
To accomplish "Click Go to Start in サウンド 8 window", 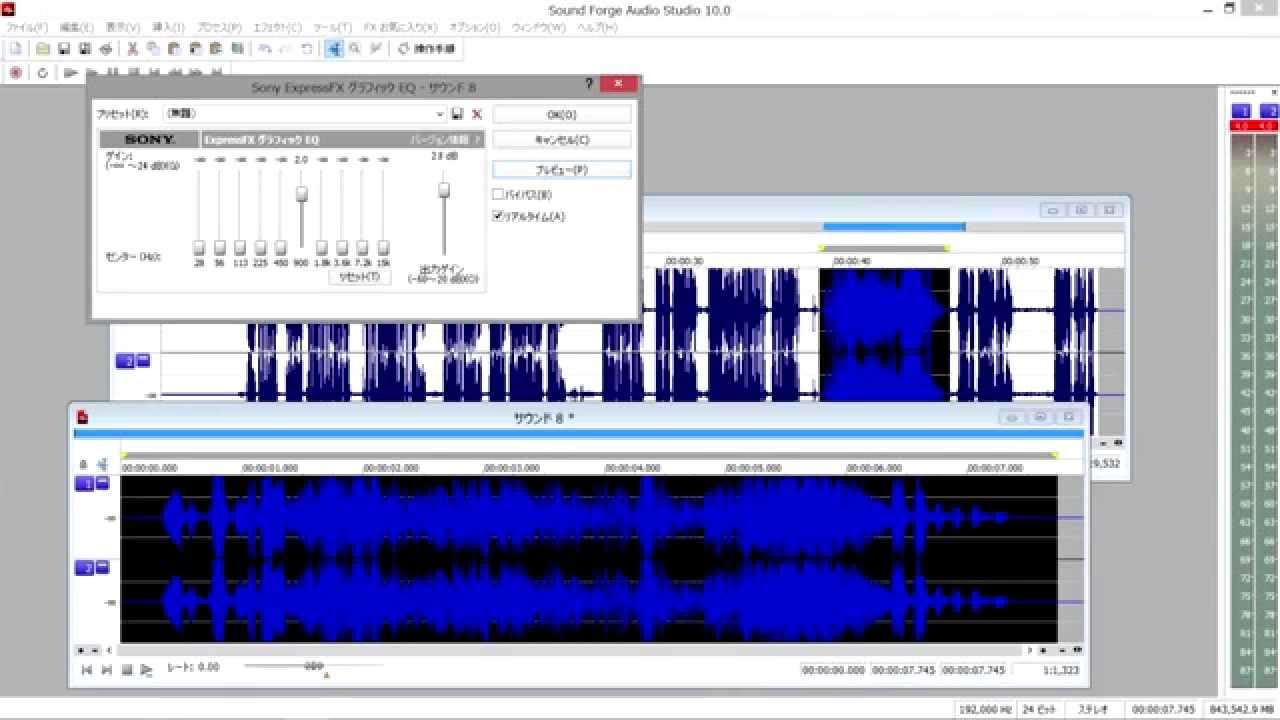I will pos(87,669).
